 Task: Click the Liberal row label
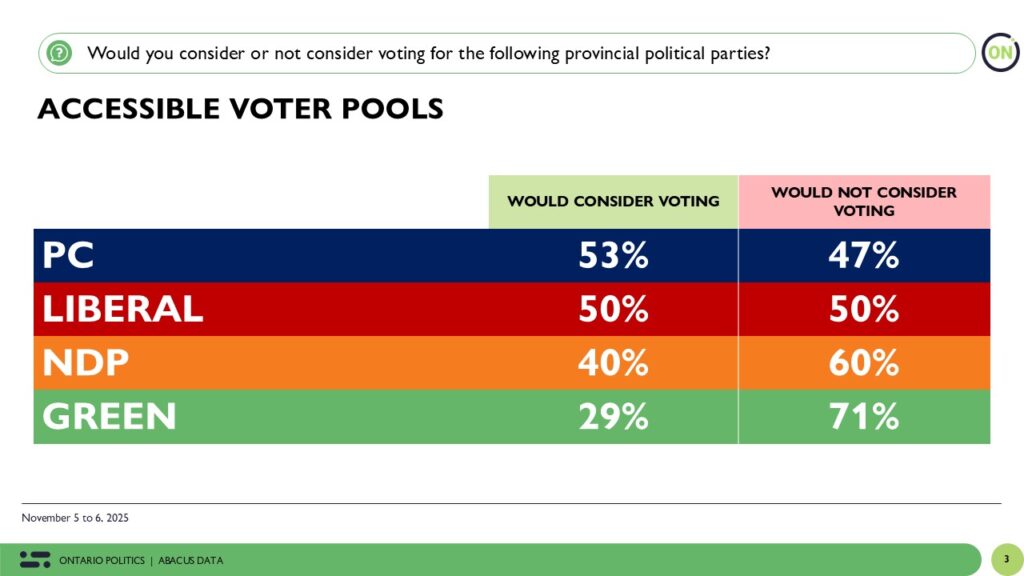(x=122, y=309)
